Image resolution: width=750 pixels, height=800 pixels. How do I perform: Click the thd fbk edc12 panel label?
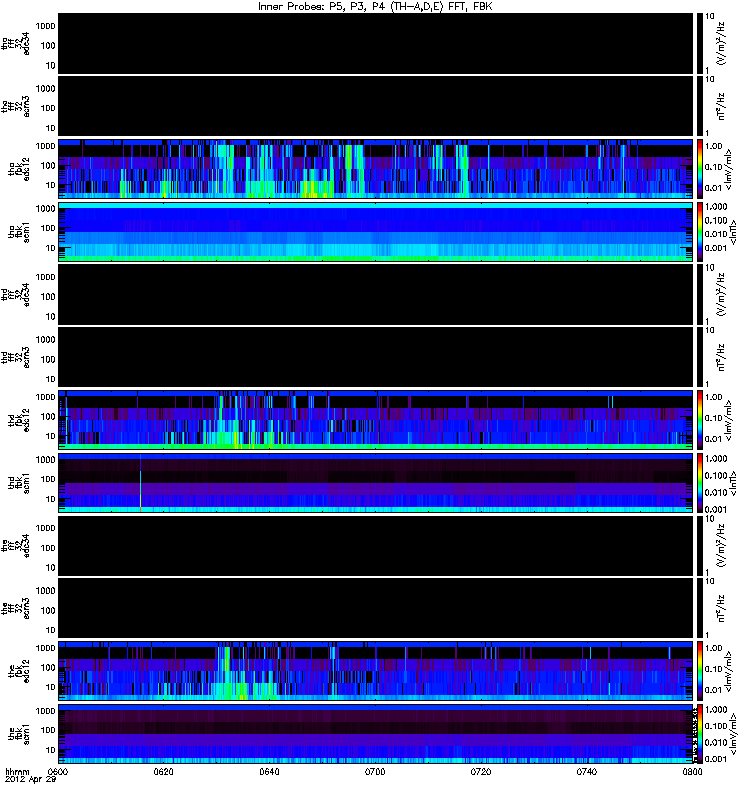point(19,420)
